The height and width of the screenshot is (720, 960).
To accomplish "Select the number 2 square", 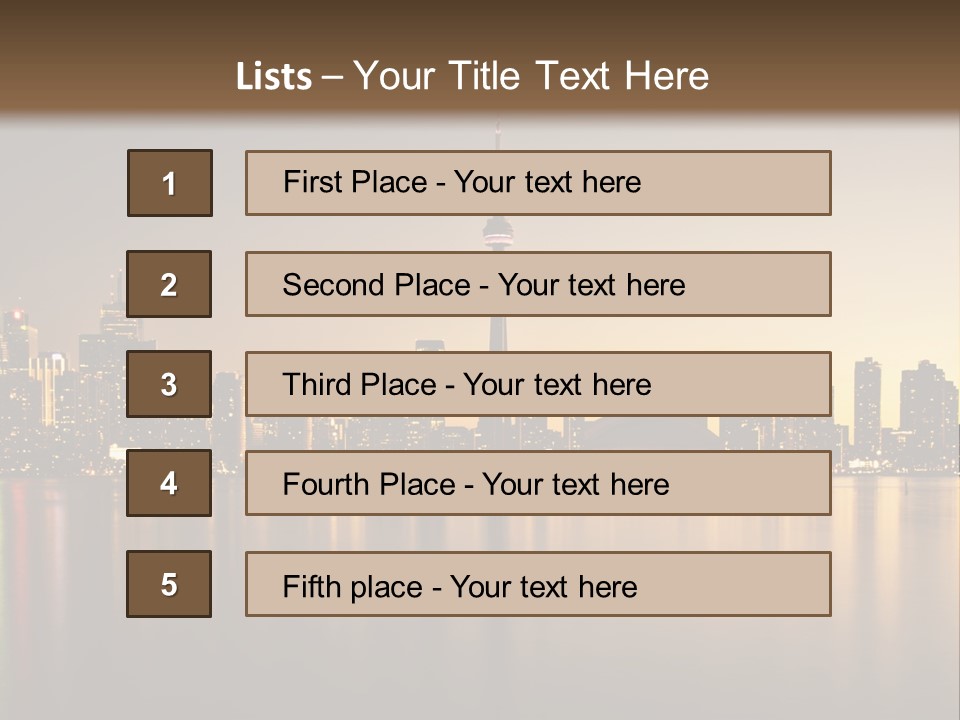I will point(169,284).
